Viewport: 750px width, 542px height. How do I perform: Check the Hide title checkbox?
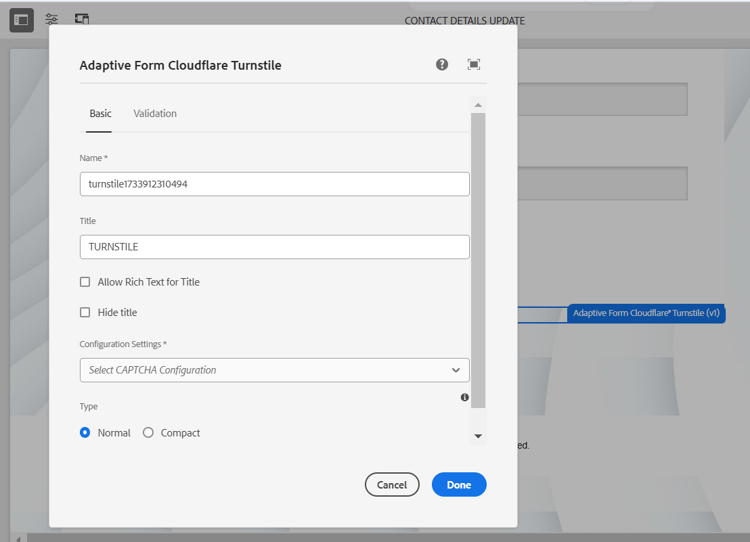[x=85, y=312]
